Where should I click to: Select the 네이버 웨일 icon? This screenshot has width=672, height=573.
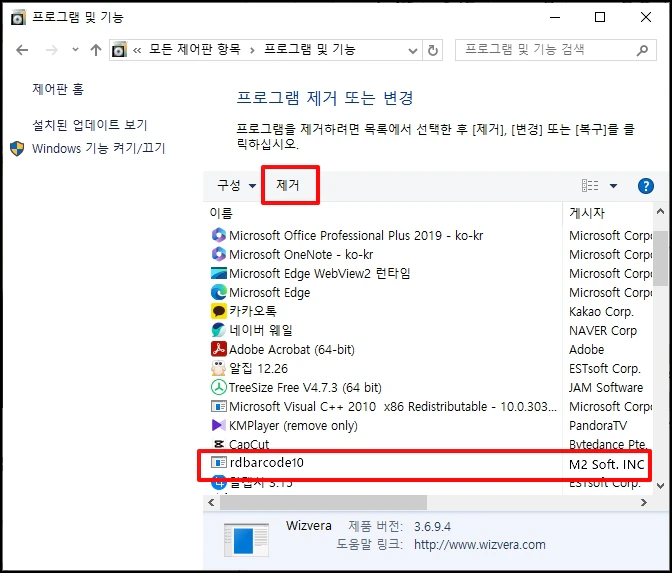pyautogui.click(x=219, y=330)
